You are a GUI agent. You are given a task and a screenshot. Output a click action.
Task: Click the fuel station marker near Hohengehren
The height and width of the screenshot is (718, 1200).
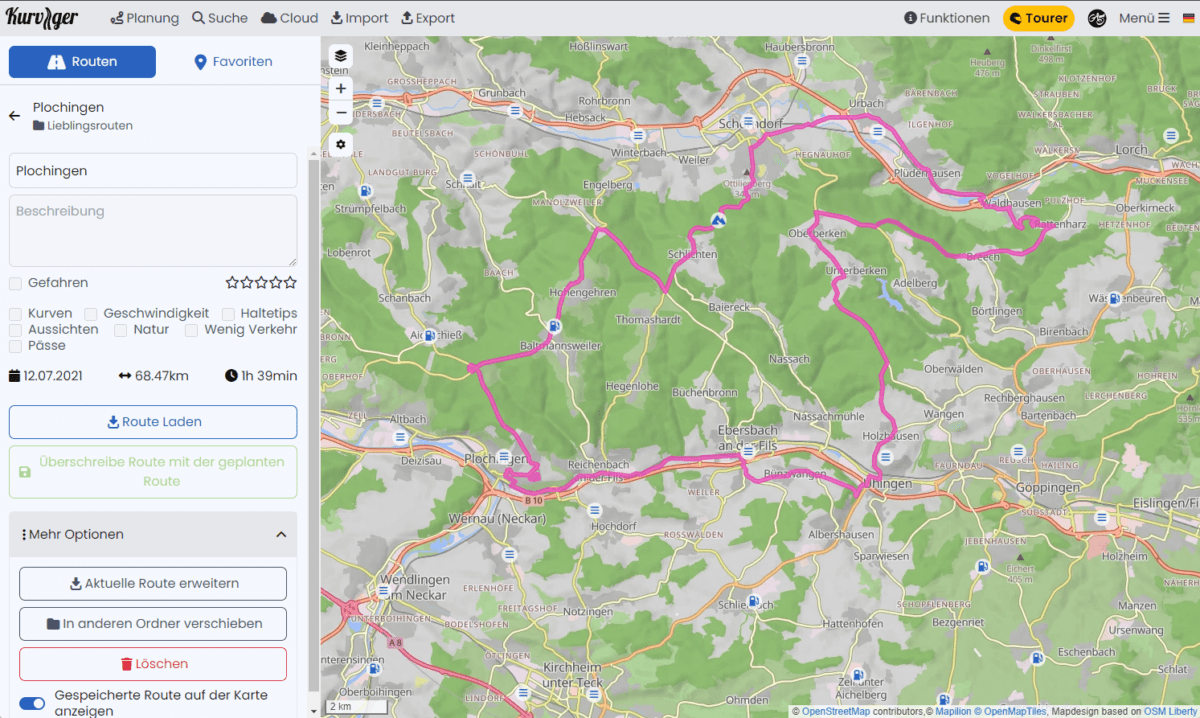[554, 326]
